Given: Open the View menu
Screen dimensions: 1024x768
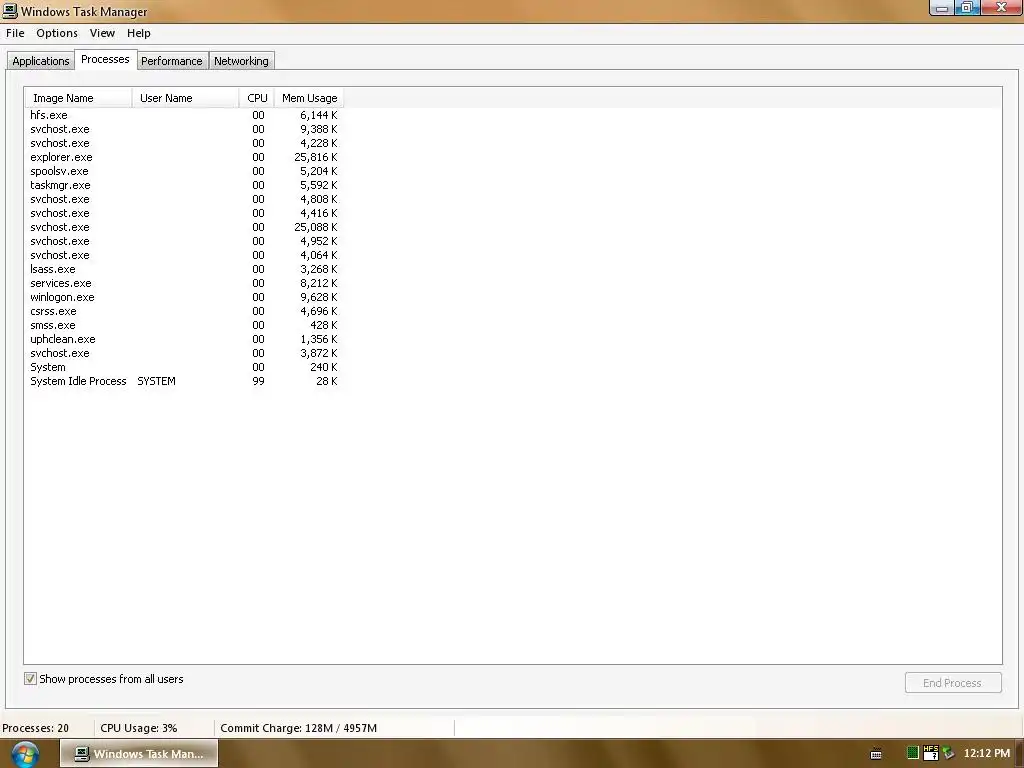Looking at the screenshot, I should click(x=102, y=33).
